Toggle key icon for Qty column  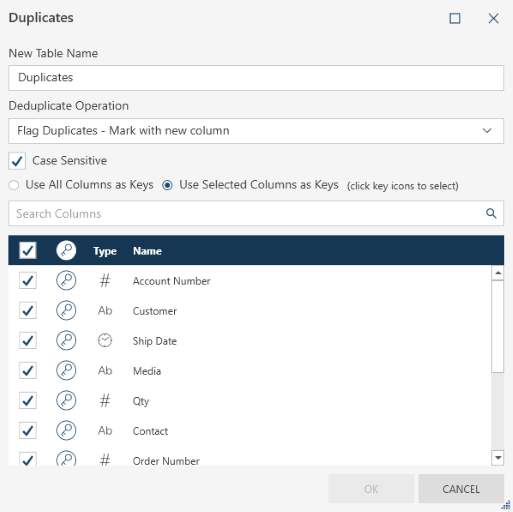pos(66,400)
